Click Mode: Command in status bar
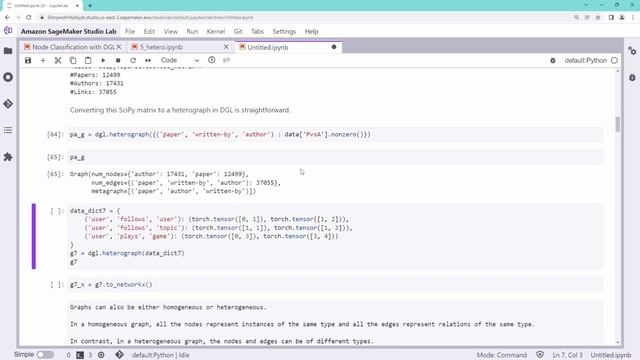 (502, 355)
